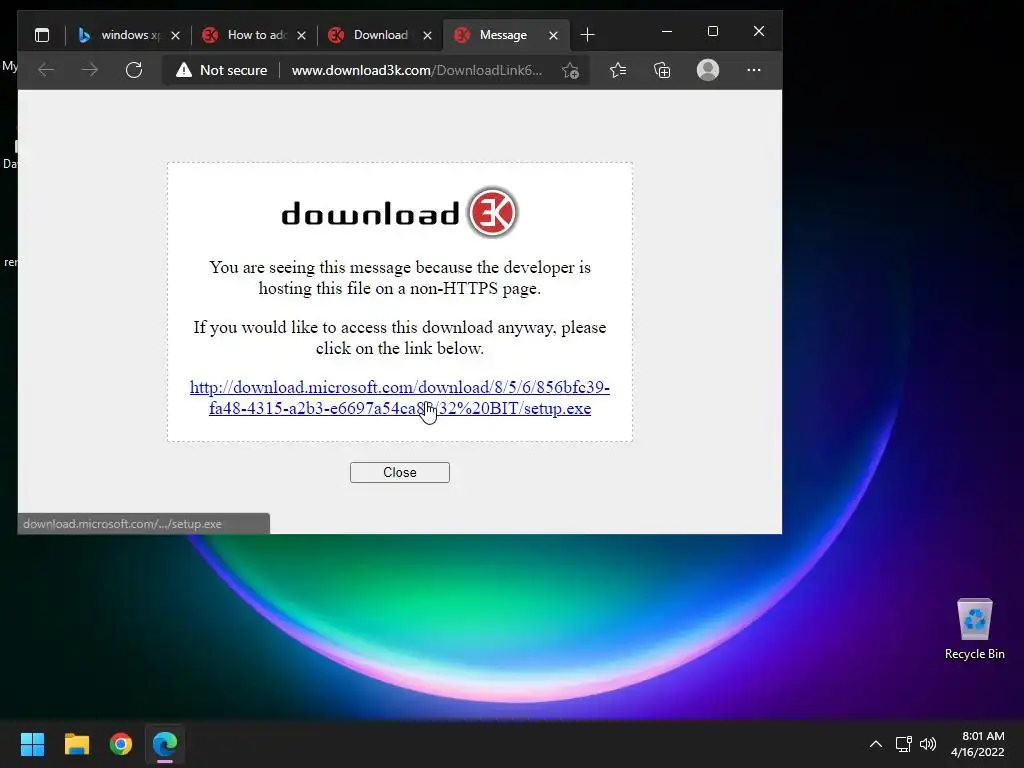Open the microsoft.com setup.exe download link
This screenshot has width=1024, height=768.
400,397
